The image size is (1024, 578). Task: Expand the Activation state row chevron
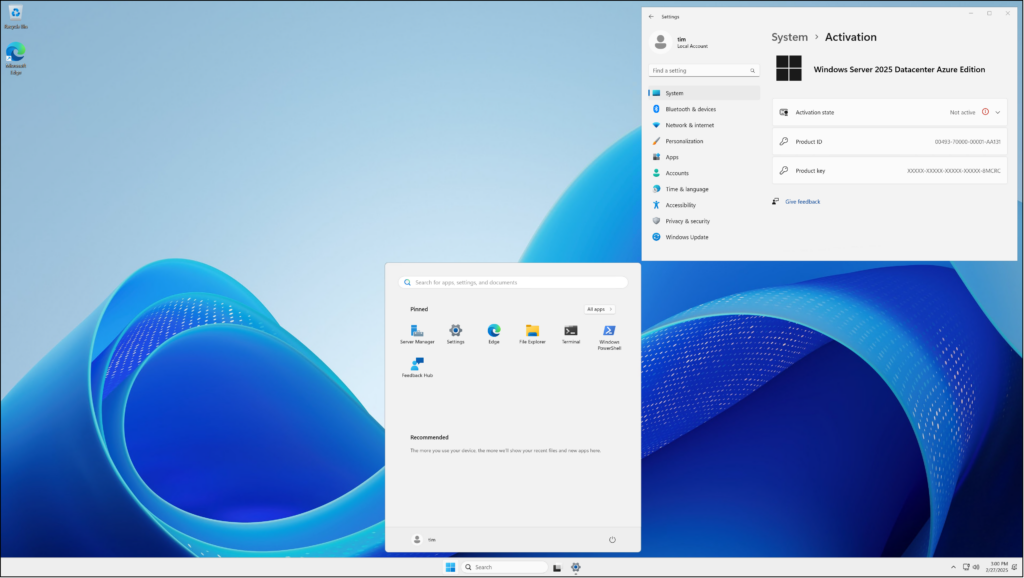tap(997, 112)
